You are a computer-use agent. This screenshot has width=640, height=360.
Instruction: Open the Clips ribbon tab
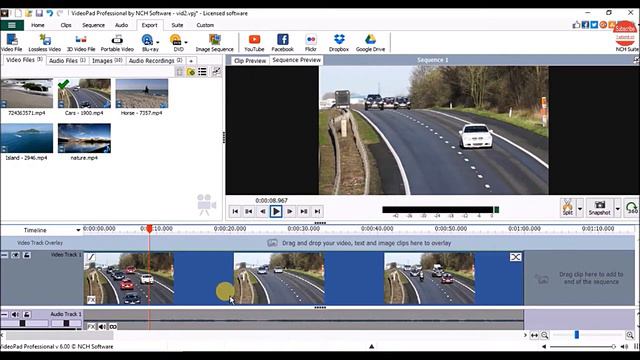point(66,25)
